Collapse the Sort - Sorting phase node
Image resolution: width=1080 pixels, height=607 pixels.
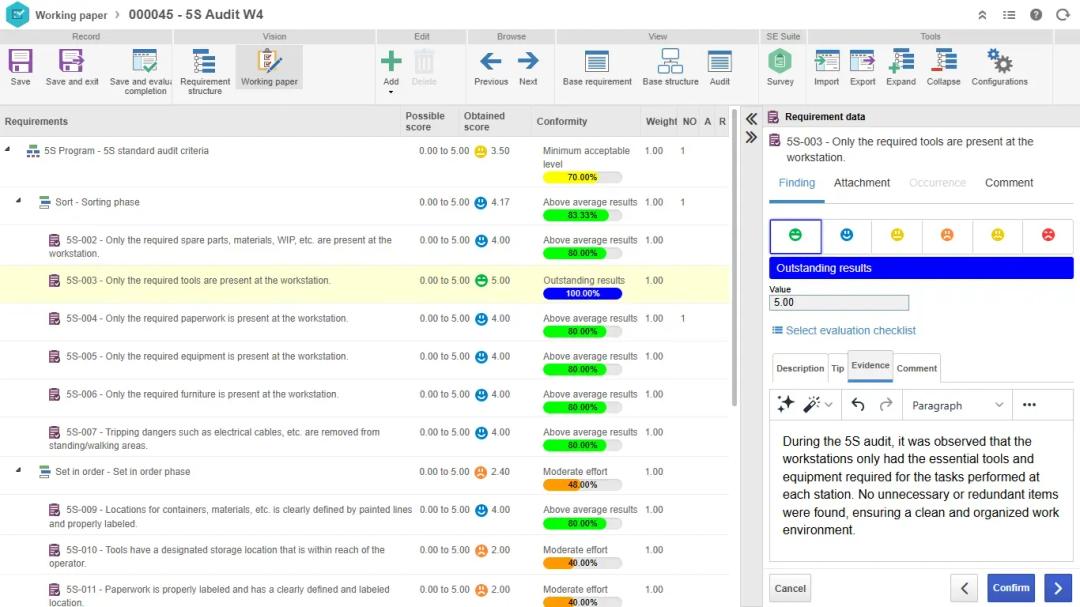[x=18, y=201]
